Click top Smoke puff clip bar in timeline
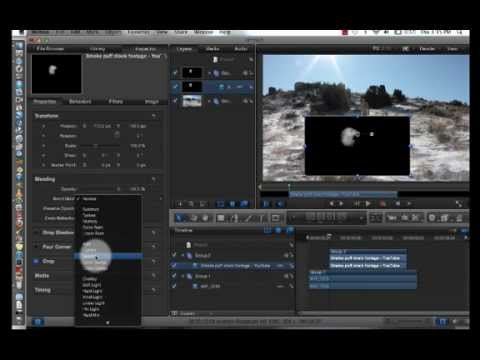 pos(368,258)
